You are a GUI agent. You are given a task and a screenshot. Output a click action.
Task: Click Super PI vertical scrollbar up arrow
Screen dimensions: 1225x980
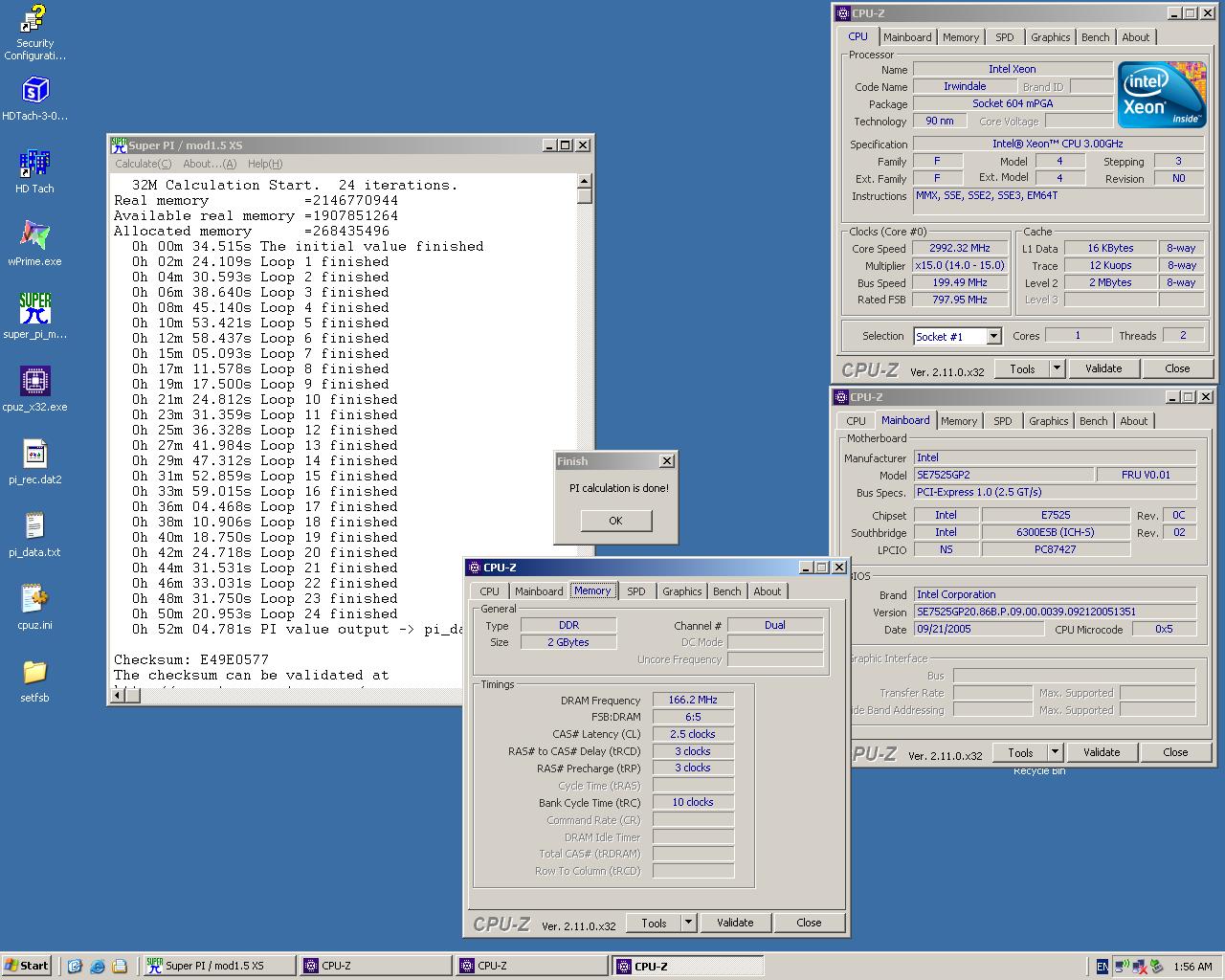tap(585, 181)
